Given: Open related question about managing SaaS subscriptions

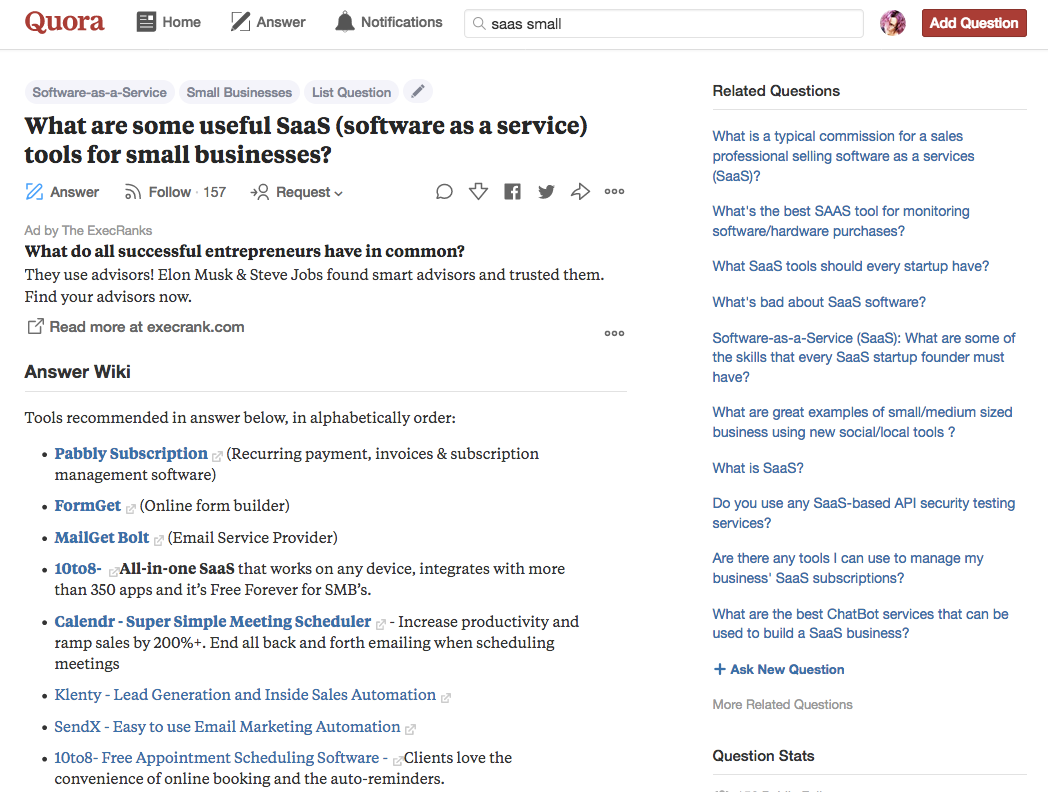Looking at the screenshot, I should pos(848,568).
